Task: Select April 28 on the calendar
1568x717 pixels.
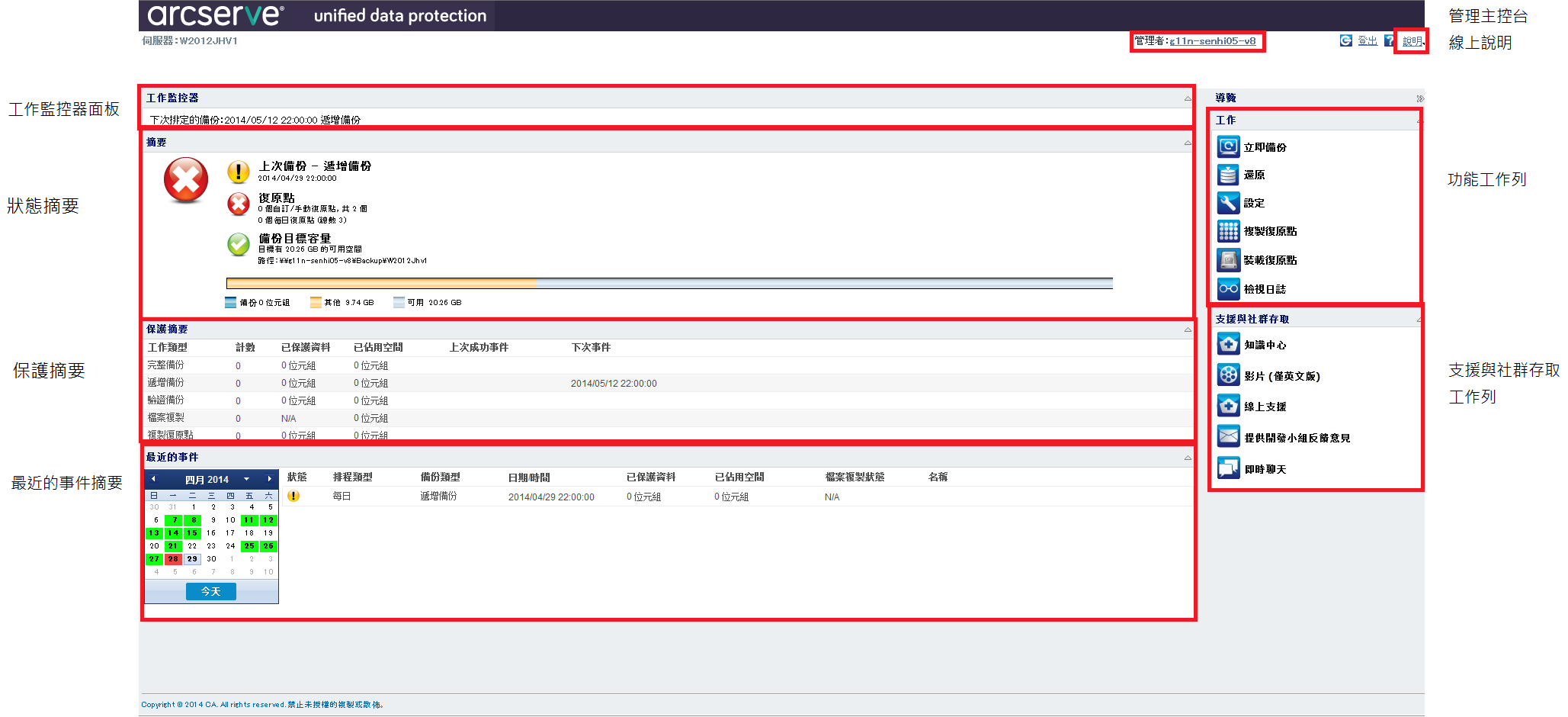Action: [x=173, y=559]
